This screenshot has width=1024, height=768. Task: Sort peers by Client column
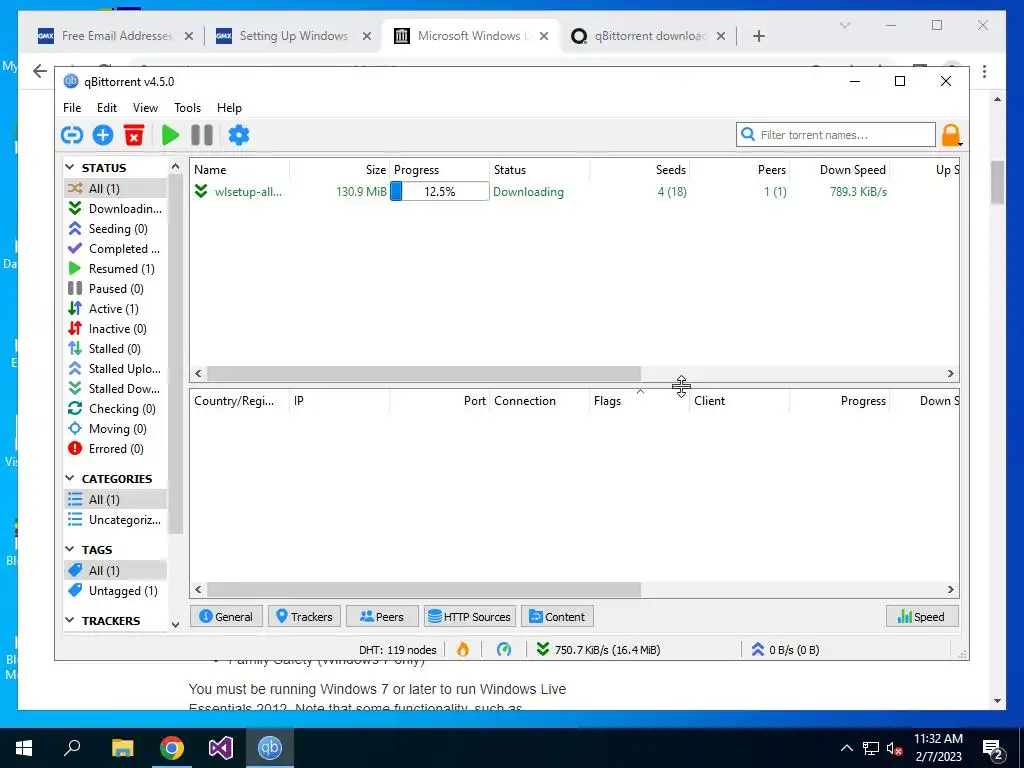(x=739, y=401)
